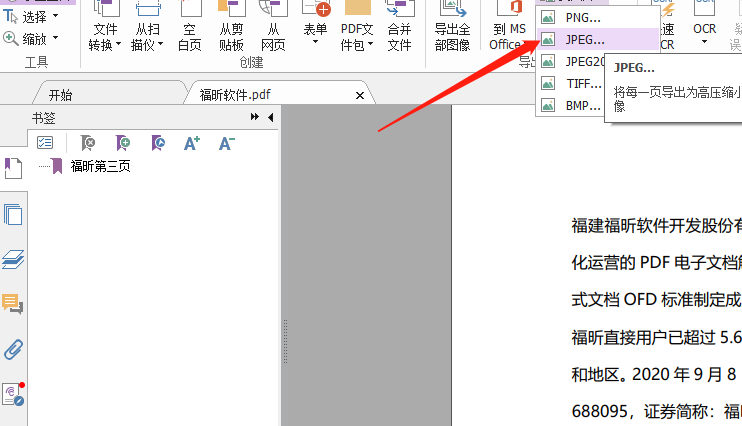The height and width of the screenshot is (426, 742).
Task: Collapse the 书签 panel with the left arrow
Action: [271, 117]
